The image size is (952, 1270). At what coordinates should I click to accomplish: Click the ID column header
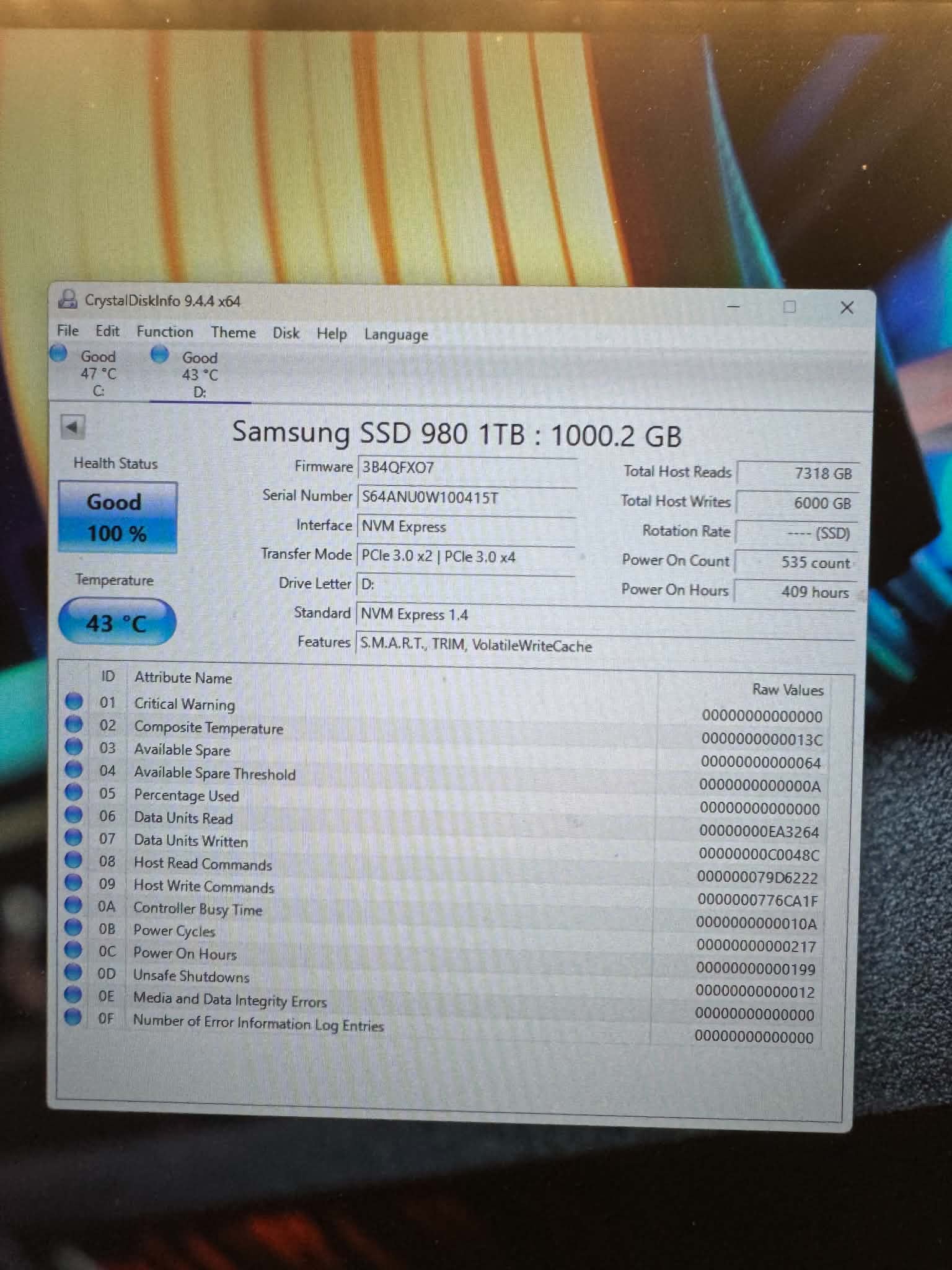coord(108,676)
